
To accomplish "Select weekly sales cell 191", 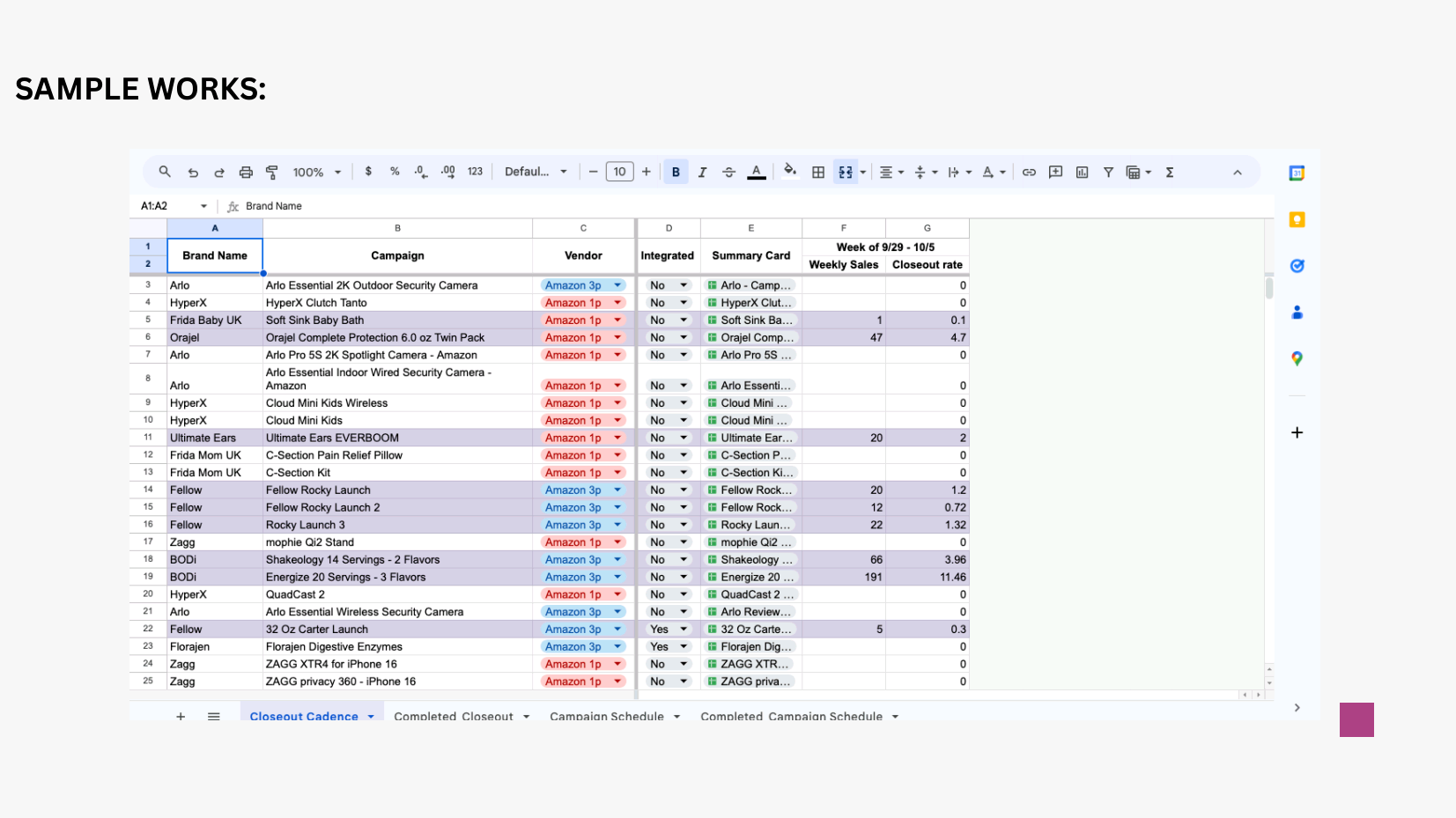I will [844, 578].
